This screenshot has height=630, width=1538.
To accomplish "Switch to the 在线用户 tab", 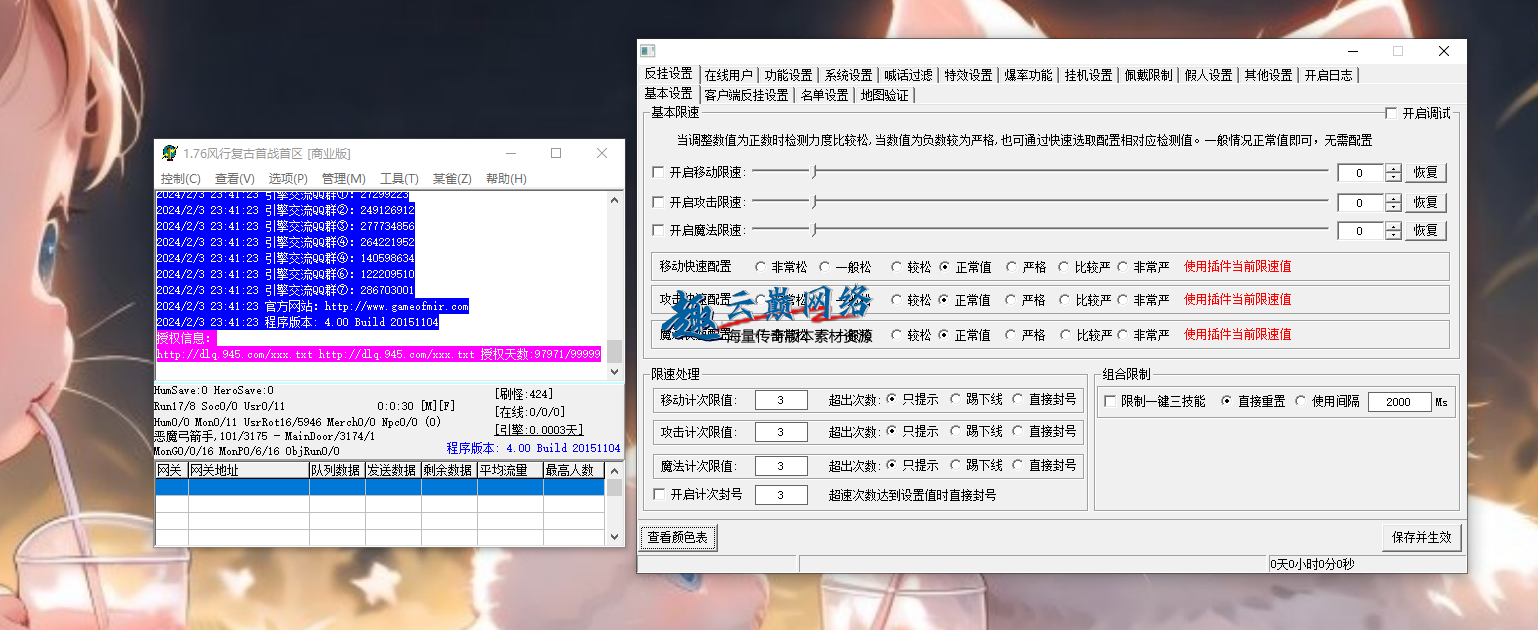I will (x=728, y=75).
